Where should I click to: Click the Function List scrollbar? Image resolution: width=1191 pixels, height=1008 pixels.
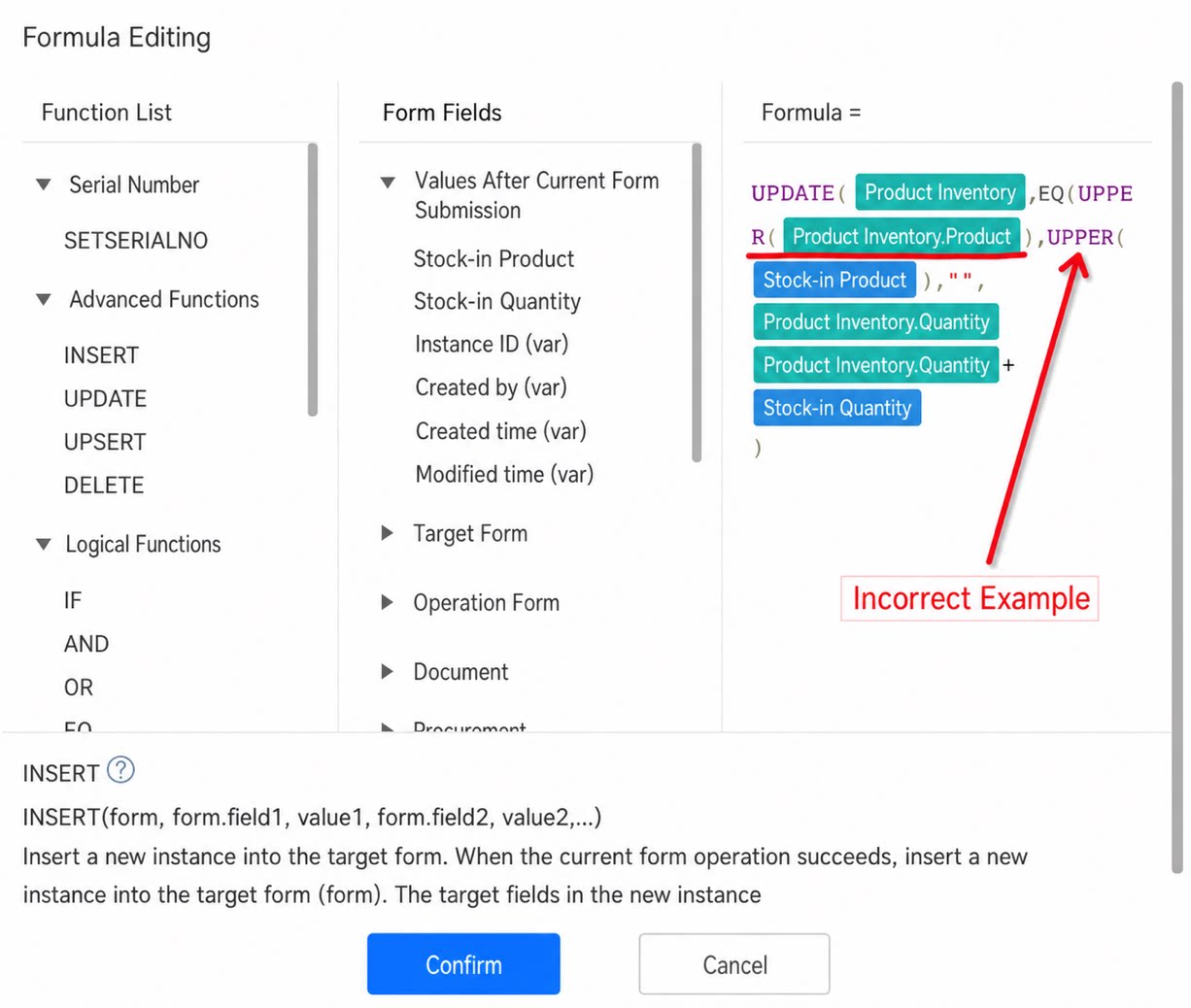[313, 280]
